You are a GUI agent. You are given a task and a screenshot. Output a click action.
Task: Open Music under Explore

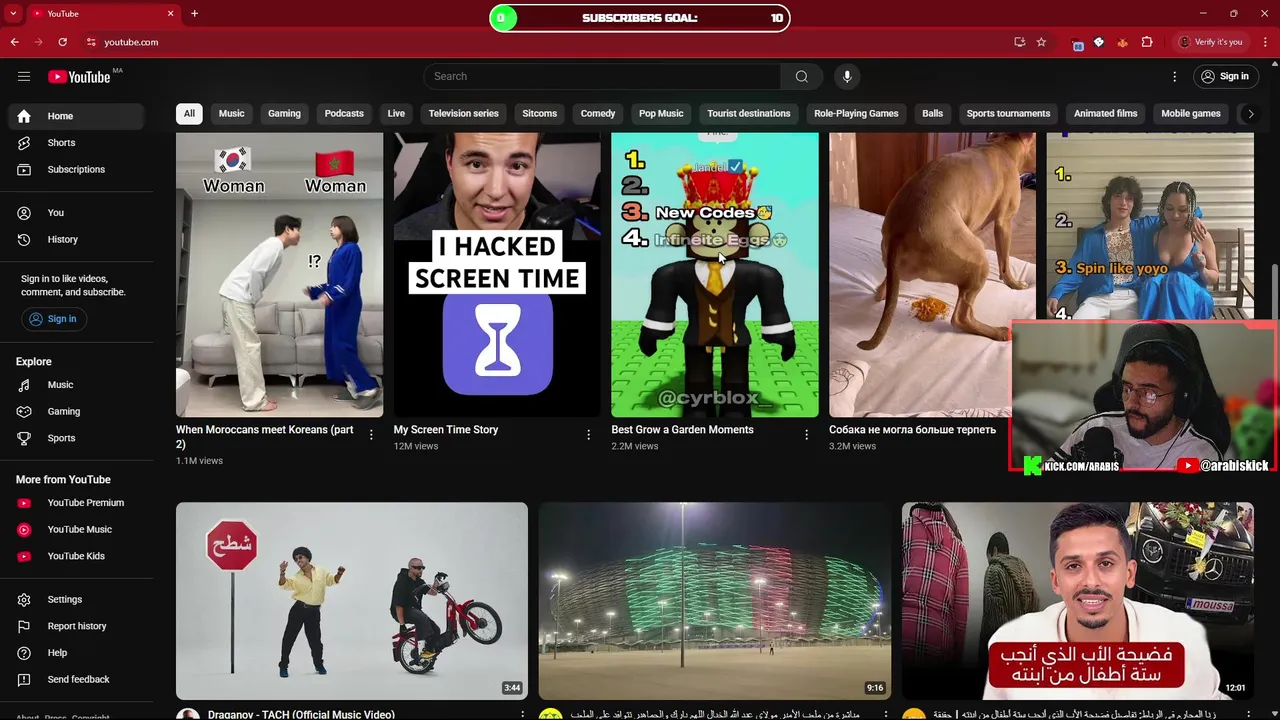tap(76, 384)
